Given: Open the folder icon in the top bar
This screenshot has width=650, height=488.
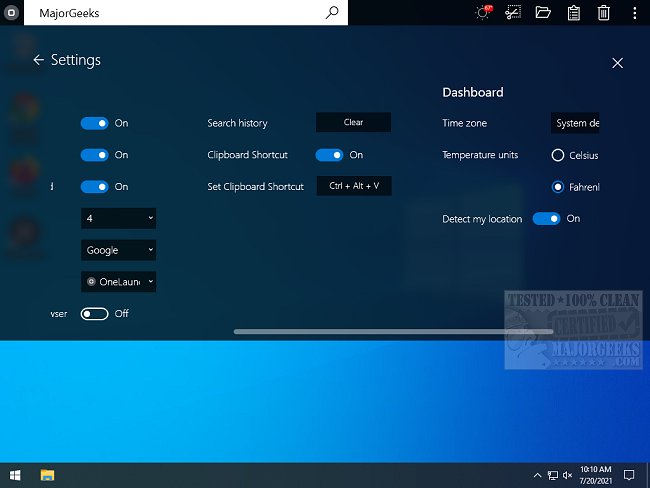Looking at the screenshot, I should click(543, 12).
